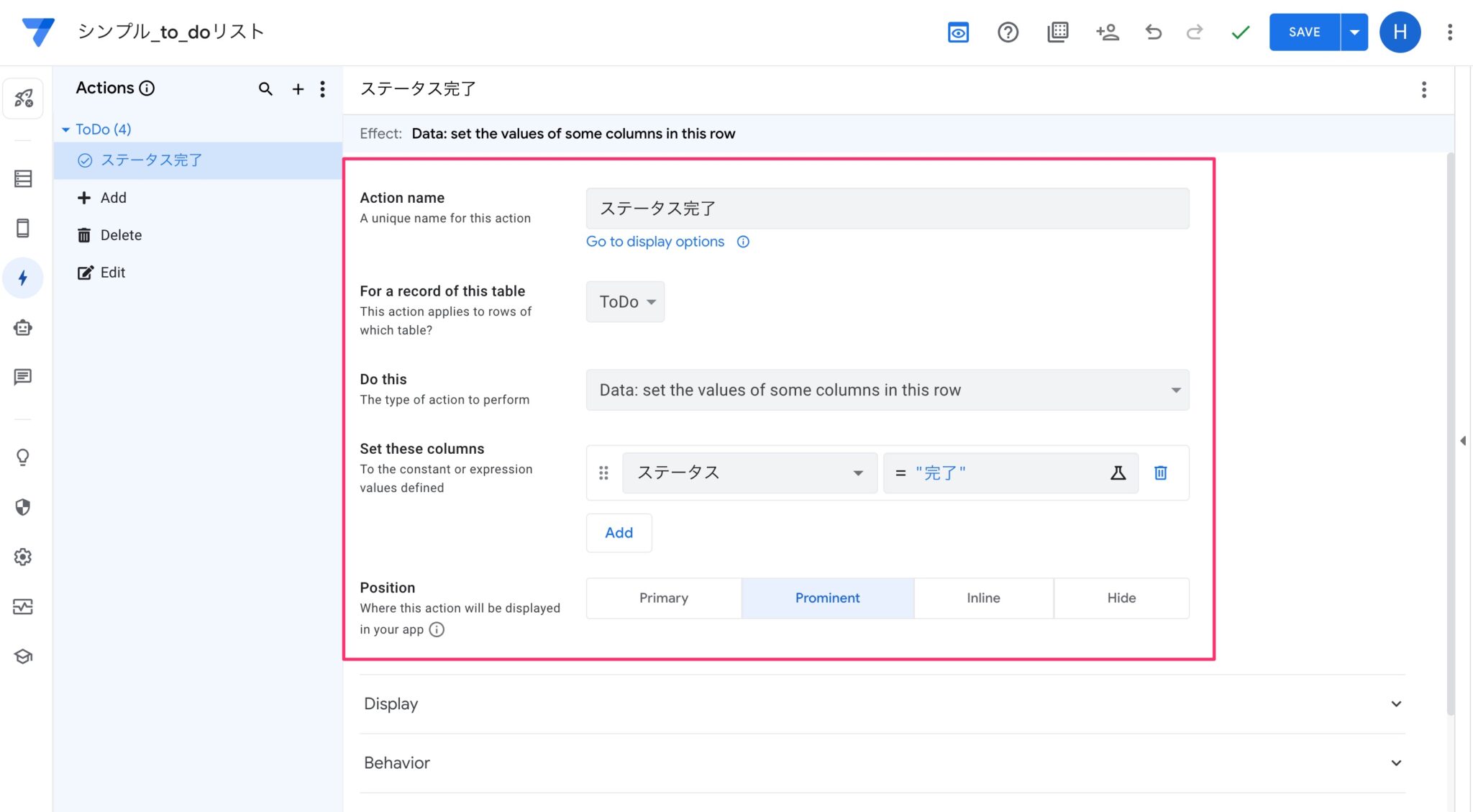This screenshot has width=1473, height=812.
Task: Click the expression flask icon beside "完了"
Action: pos(1117,473)
